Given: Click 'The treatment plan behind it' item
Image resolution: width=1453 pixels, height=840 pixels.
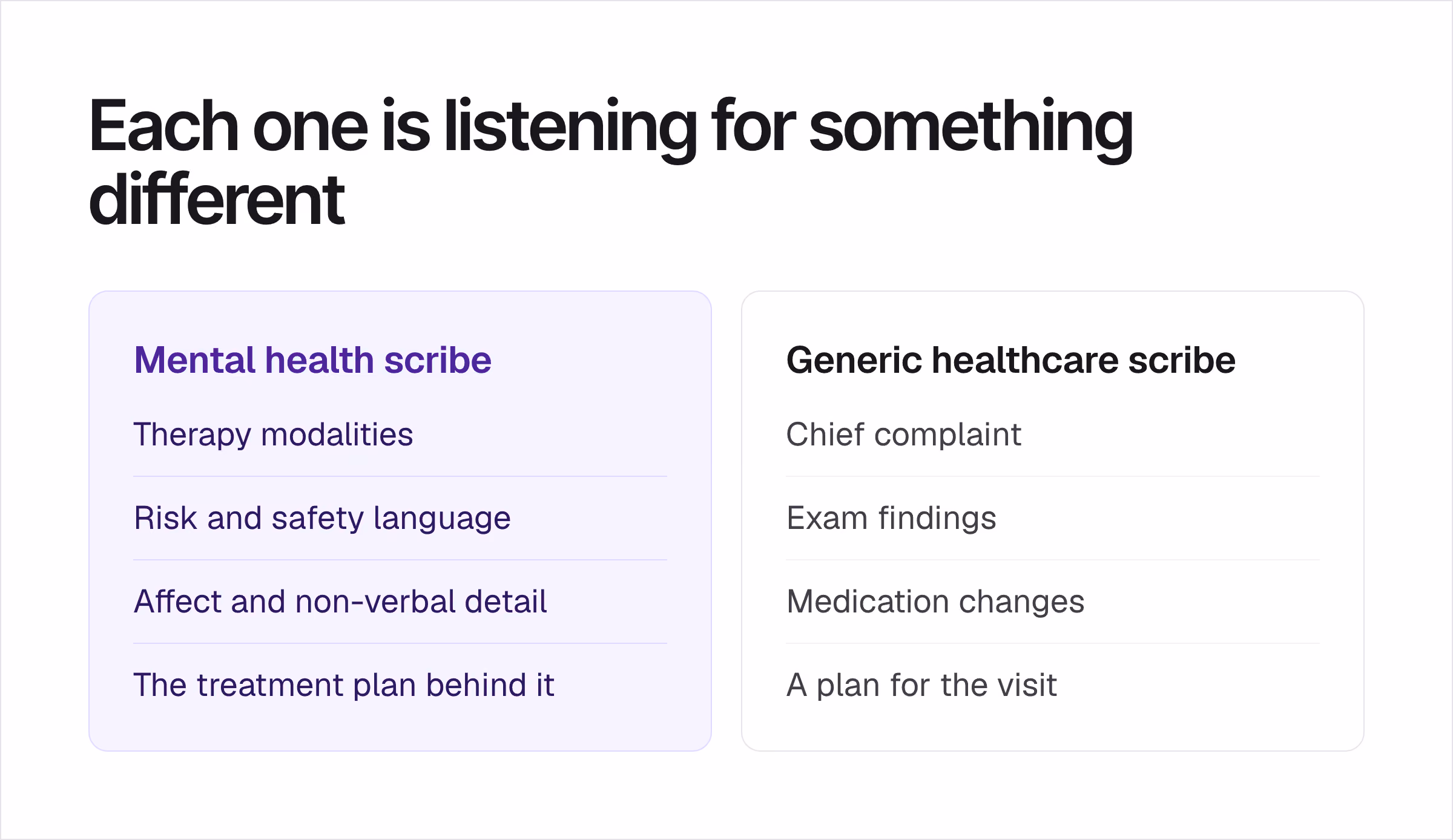Looking at the screenshot, I should click(344, 685).
